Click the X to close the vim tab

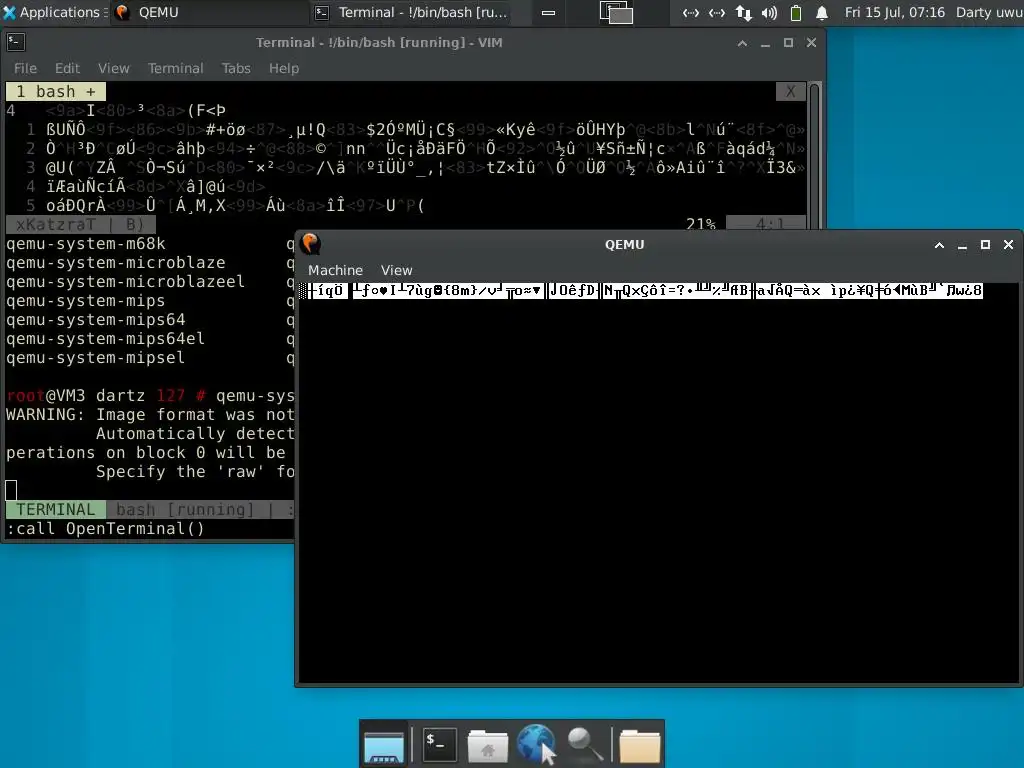point(790,91)
